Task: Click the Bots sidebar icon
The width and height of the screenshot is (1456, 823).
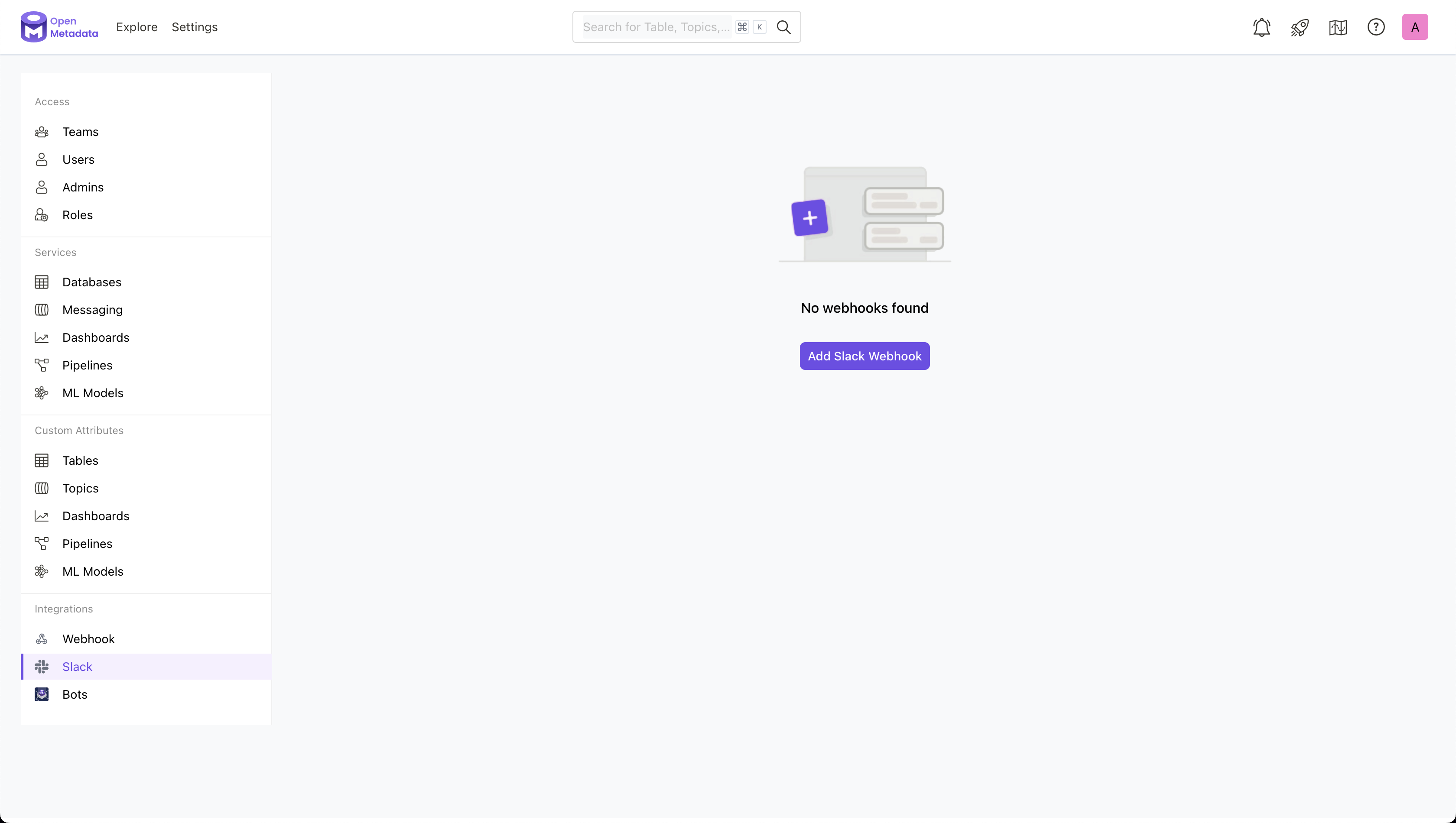Action: (x=42, y=694)
